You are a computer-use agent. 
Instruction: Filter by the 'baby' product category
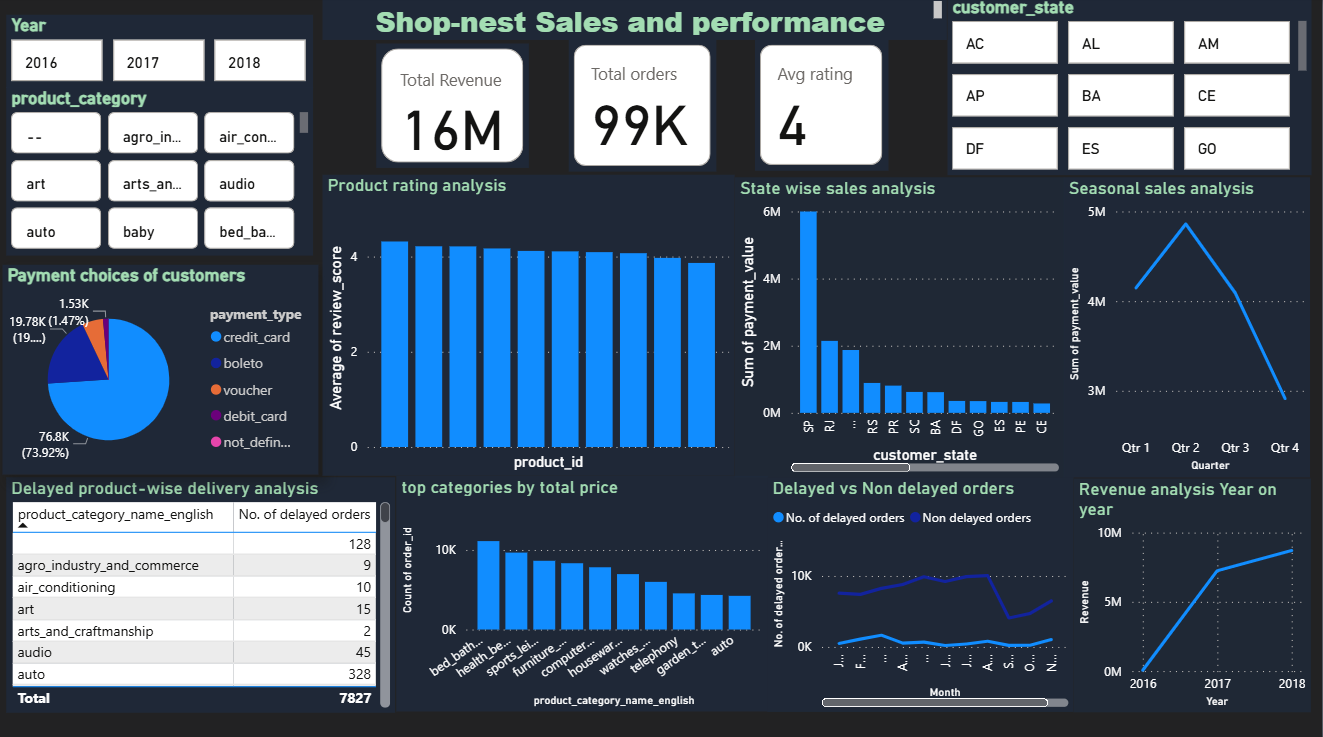coord(153,231)
